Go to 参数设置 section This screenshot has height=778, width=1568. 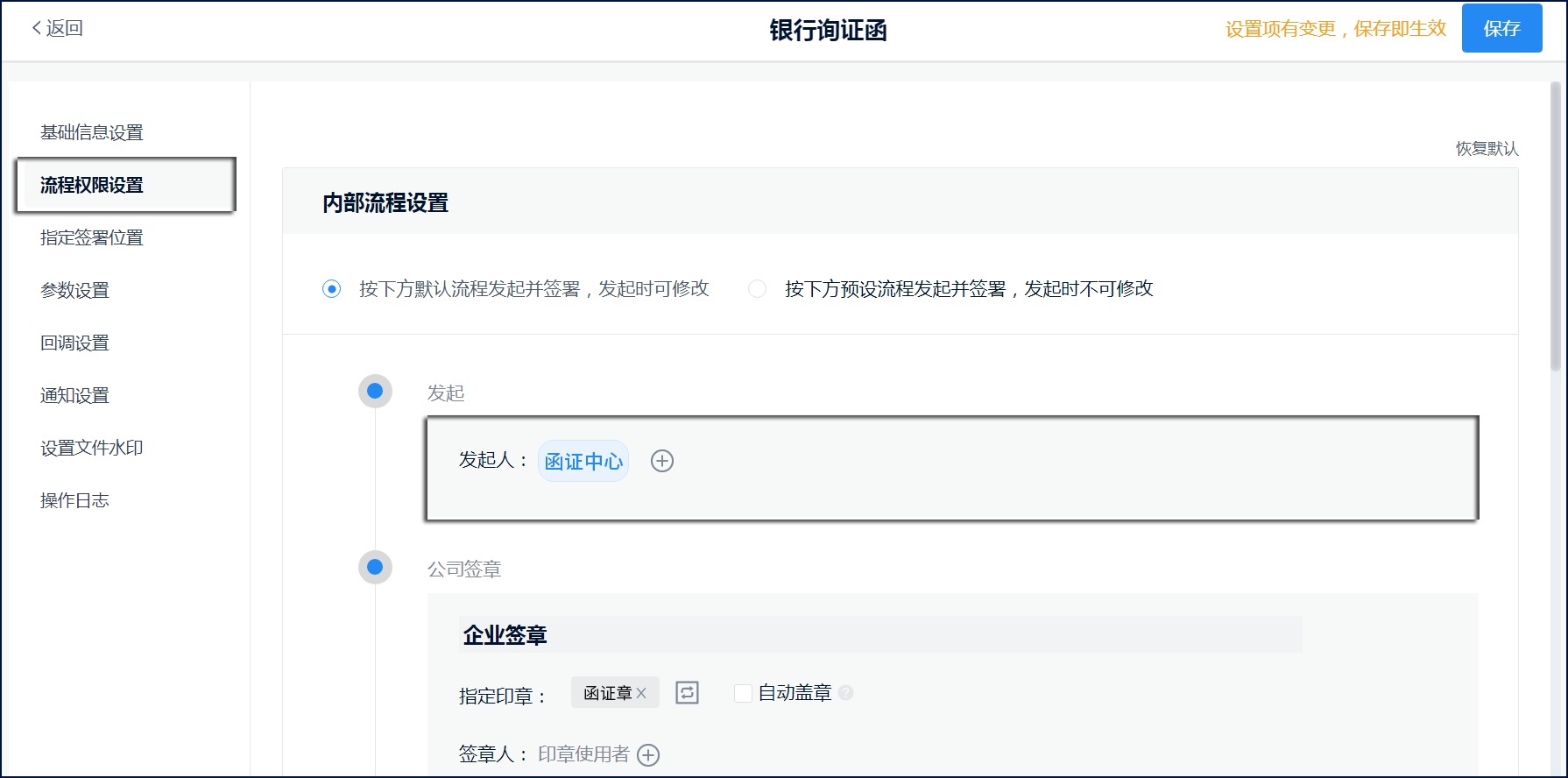click(75, 290)
